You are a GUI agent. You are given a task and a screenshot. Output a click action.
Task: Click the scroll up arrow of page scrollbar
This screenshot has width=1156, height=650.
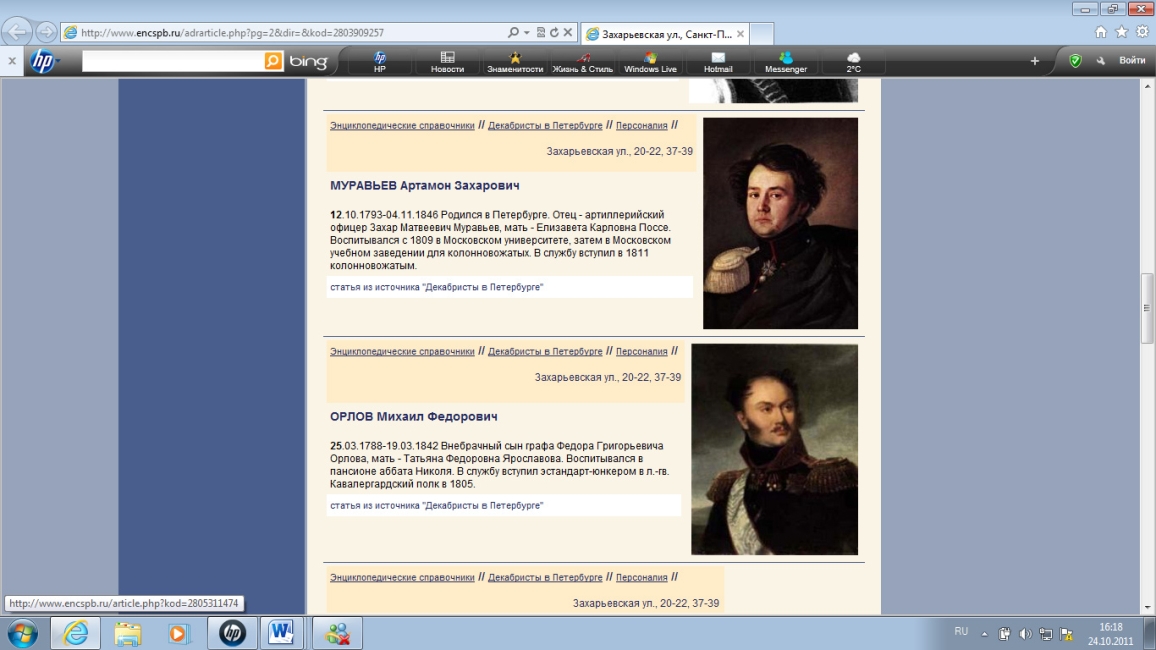pos(1147,86)
